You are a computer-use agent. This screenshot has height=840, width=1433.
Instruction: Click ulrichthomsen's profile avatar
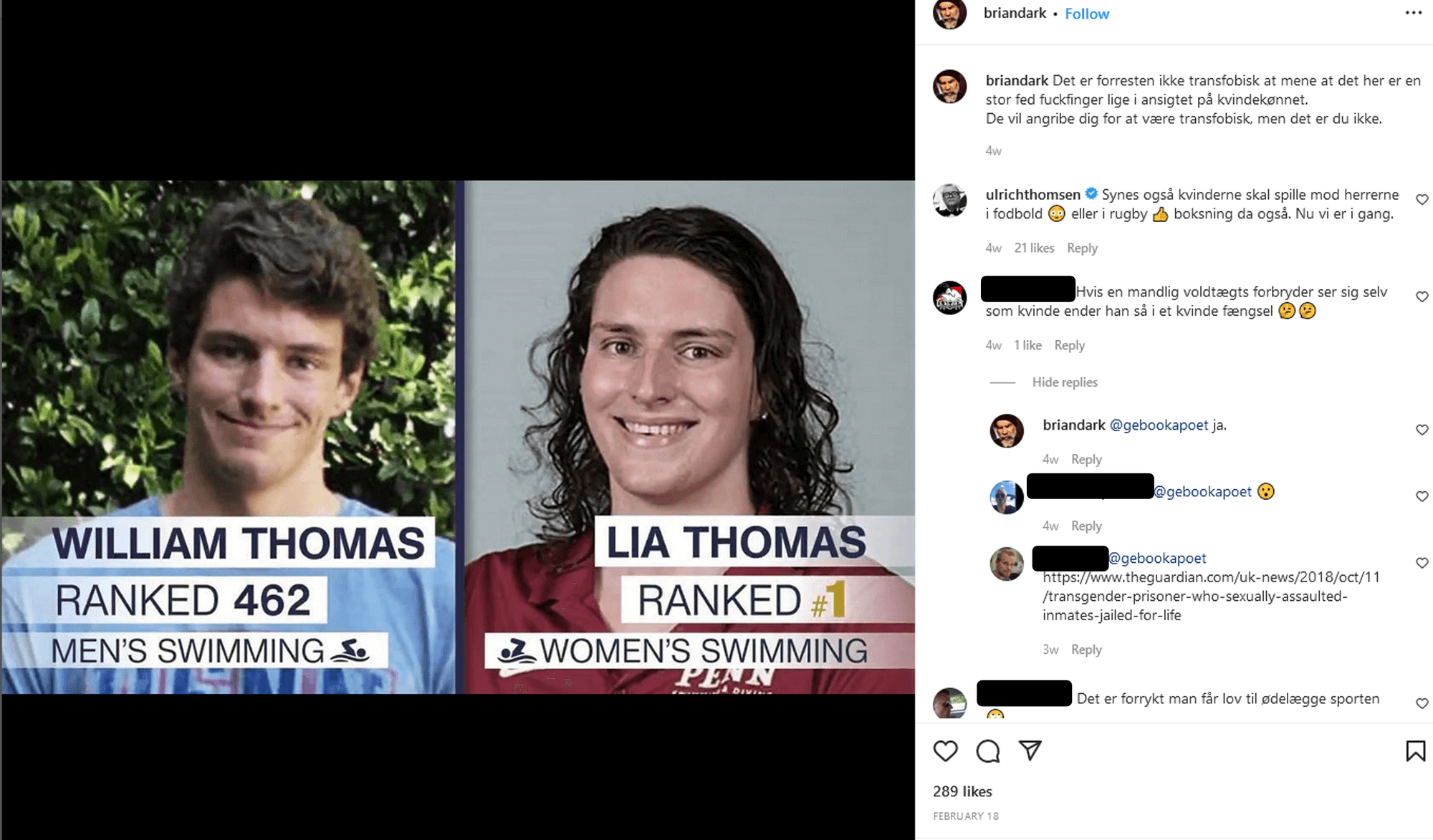949,200
